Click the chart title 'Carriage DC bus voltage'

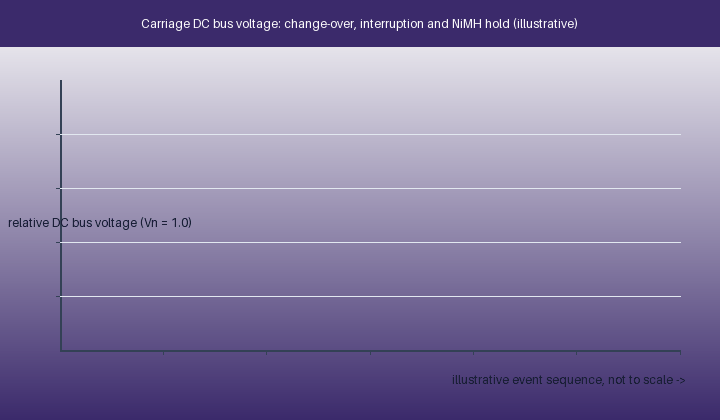point(210,24)
